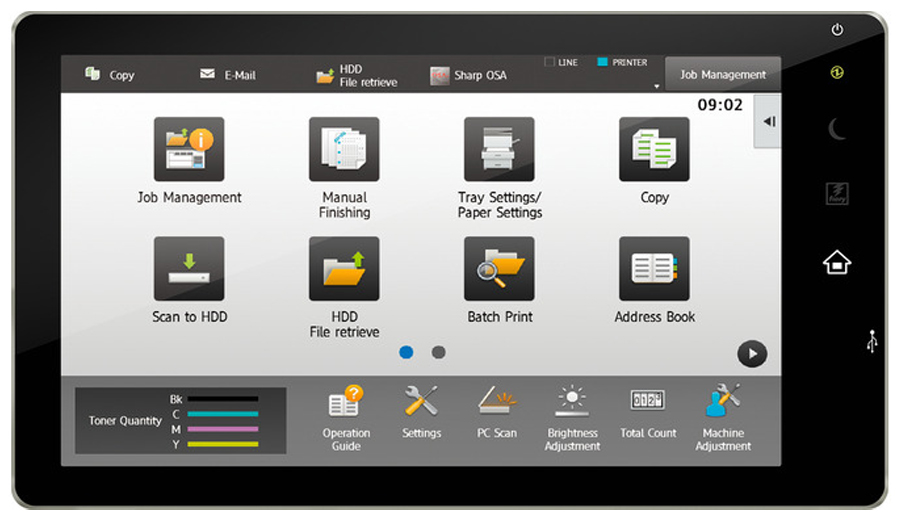Open the Job Management home icon
Image resolution: width=900 pixels, height=520 pixels.
(188, 150)
